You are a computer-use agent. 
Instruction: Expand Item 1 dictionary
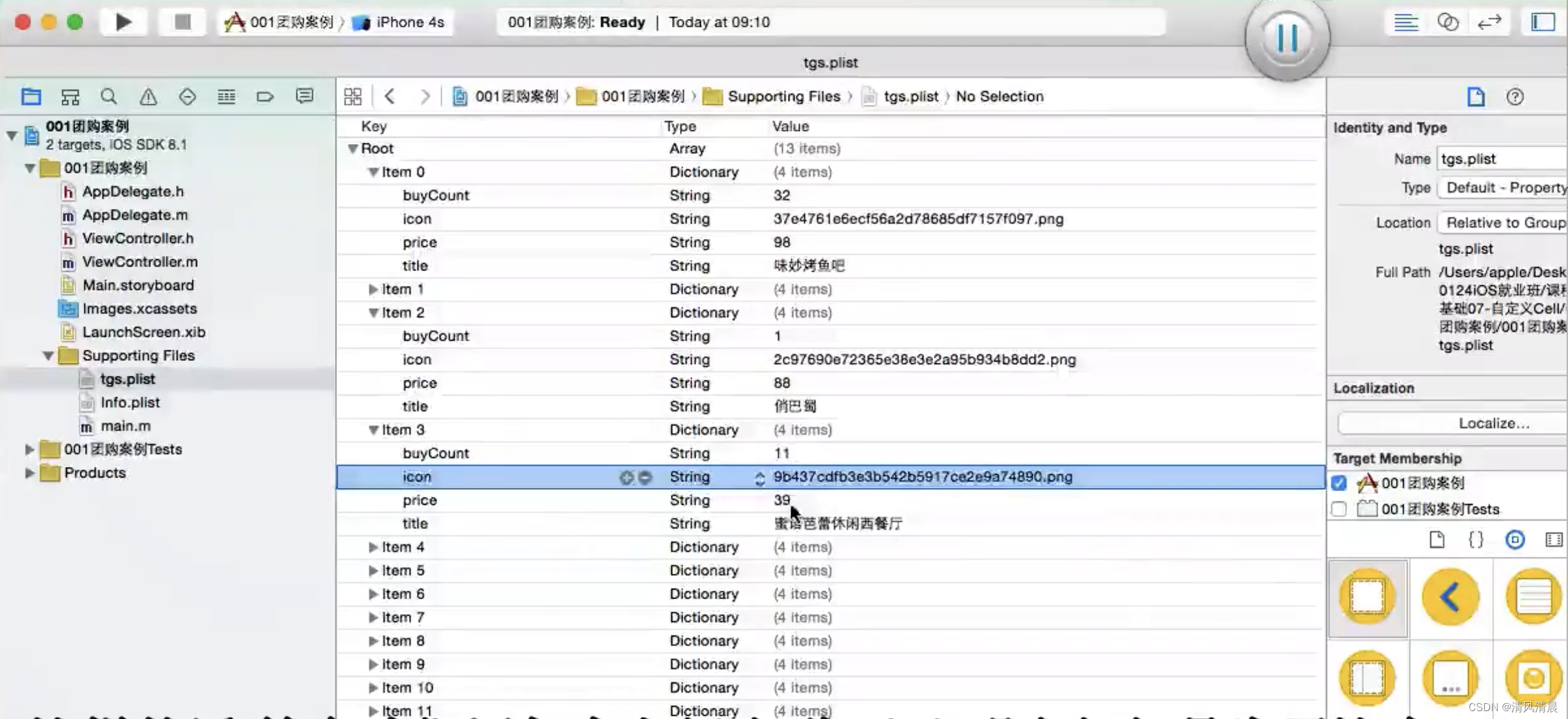point(373,289)
